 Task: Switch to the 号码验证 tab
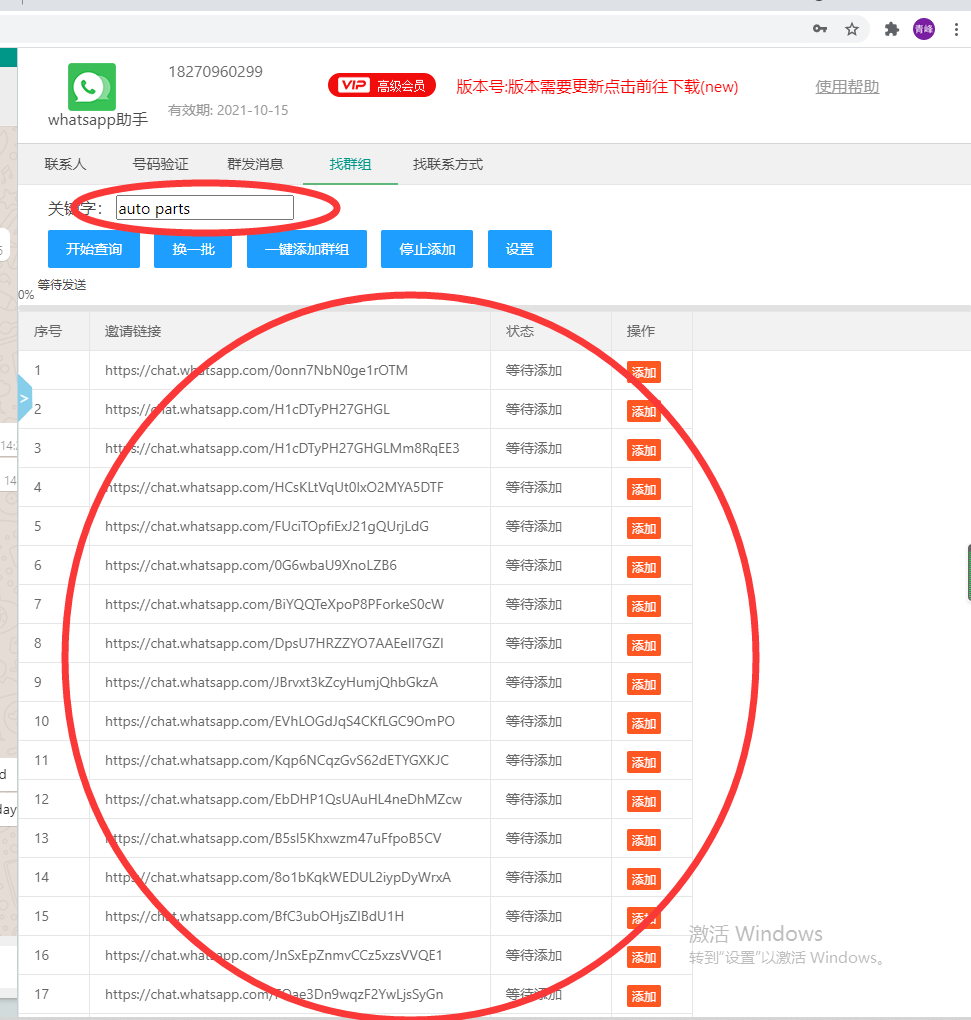[x=161, y=164]
